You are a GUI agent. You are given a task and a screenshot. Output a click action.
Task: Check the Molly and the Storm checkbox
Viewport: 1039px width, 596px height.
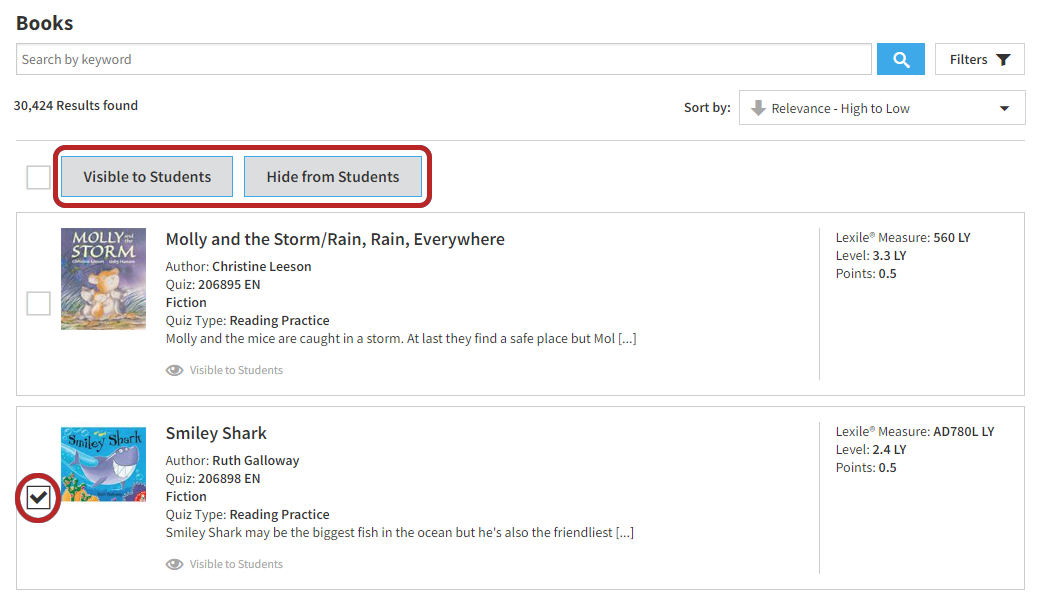38,304
